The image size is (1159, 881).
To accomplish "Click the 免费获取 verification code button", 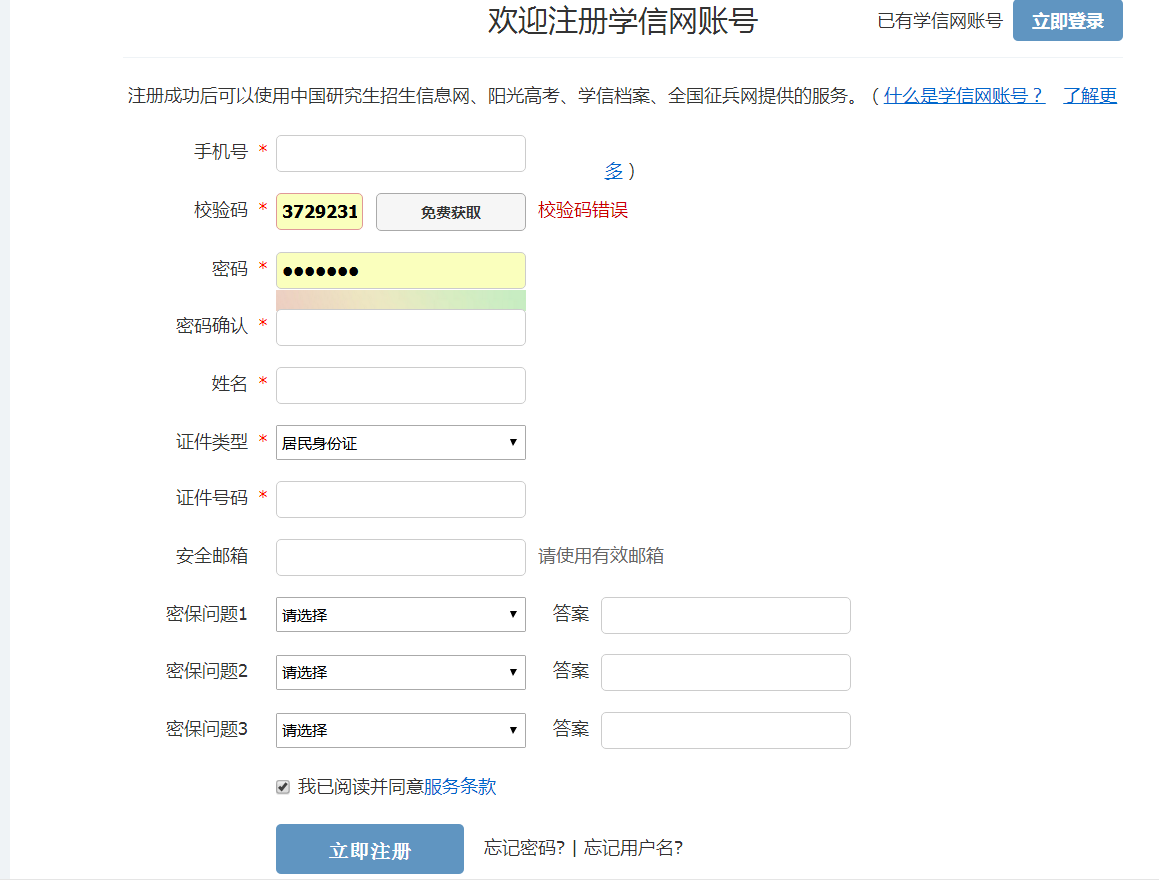I will pos(450,211).
